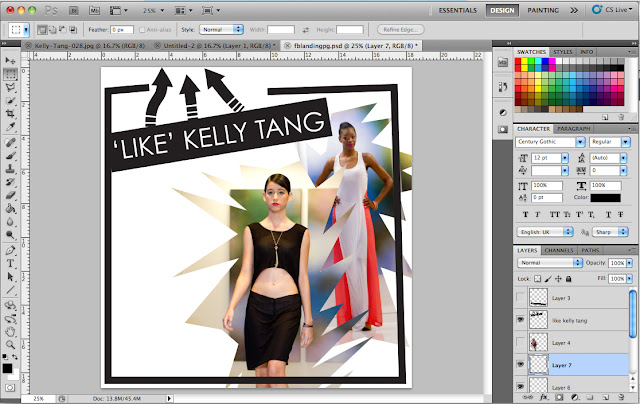Toggle visibility of Layer 7

coord(521,365)
